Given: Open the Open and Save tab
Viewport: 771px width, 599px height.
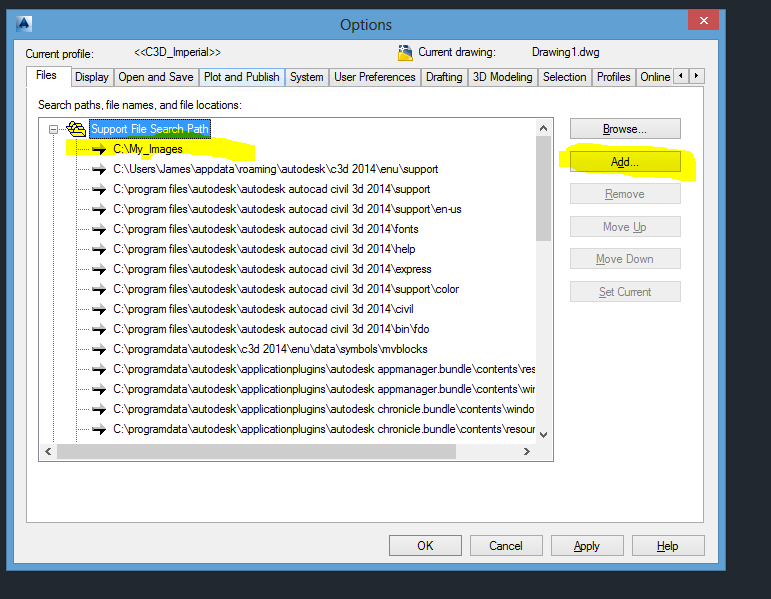Looking at the screenshot, I should 156,77.
